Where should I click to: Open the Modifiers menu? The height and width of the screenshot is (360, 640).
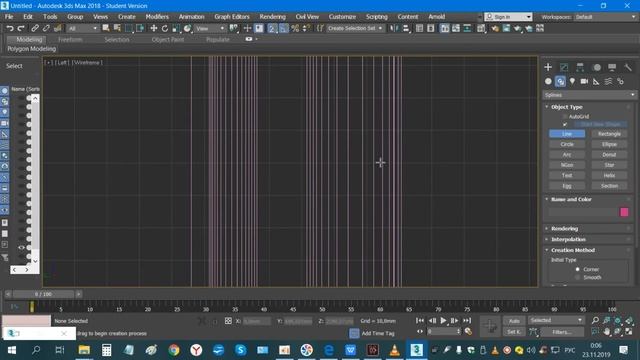(x=157, y=17)
